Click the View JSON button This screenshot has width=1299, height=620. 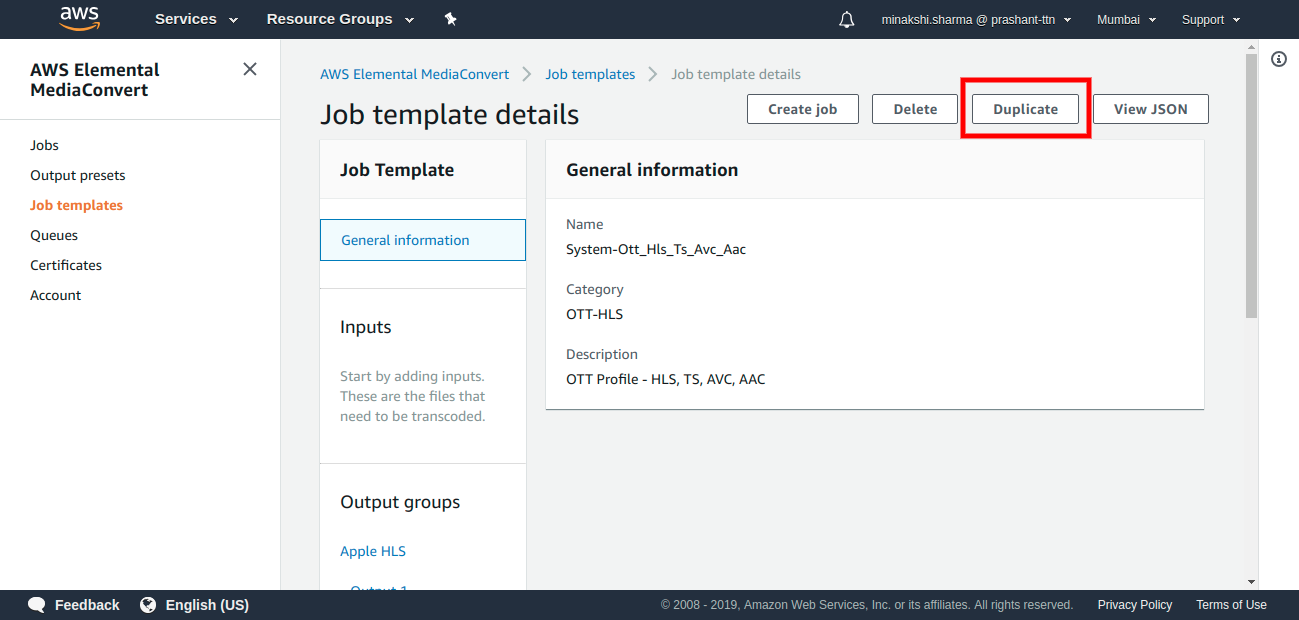coord(1150,109)
